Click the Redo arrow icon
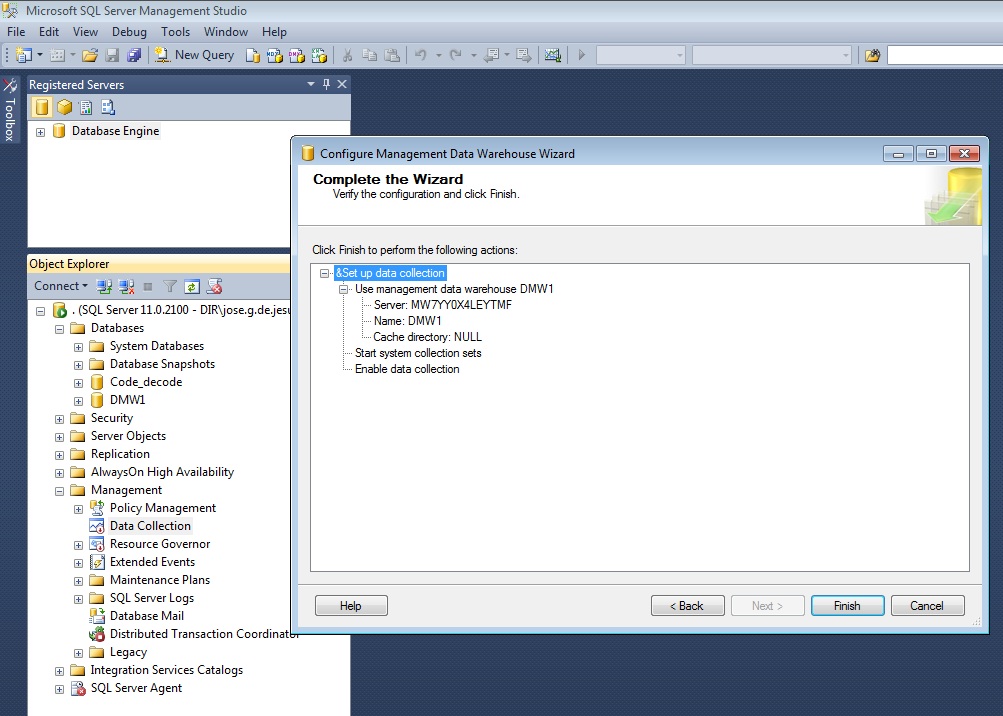 click(x=455, y=55)
